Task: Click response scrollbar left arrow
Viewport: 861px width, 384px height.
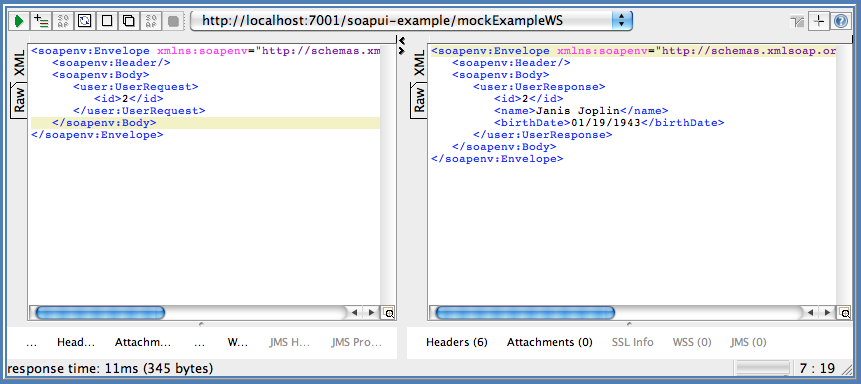Action: click(809, 313)
